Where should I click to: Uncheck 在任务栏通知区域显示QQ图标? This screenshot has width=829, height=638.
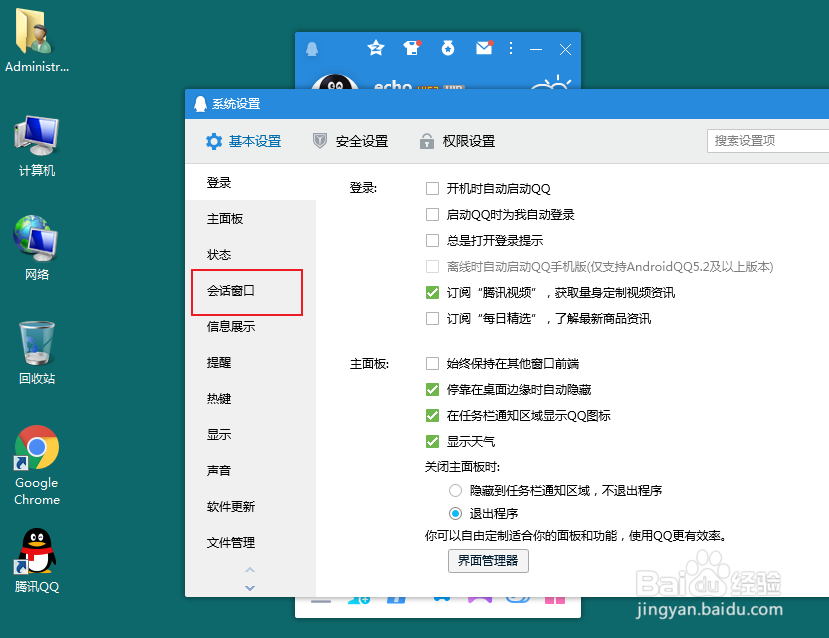[x=432, y=415]
